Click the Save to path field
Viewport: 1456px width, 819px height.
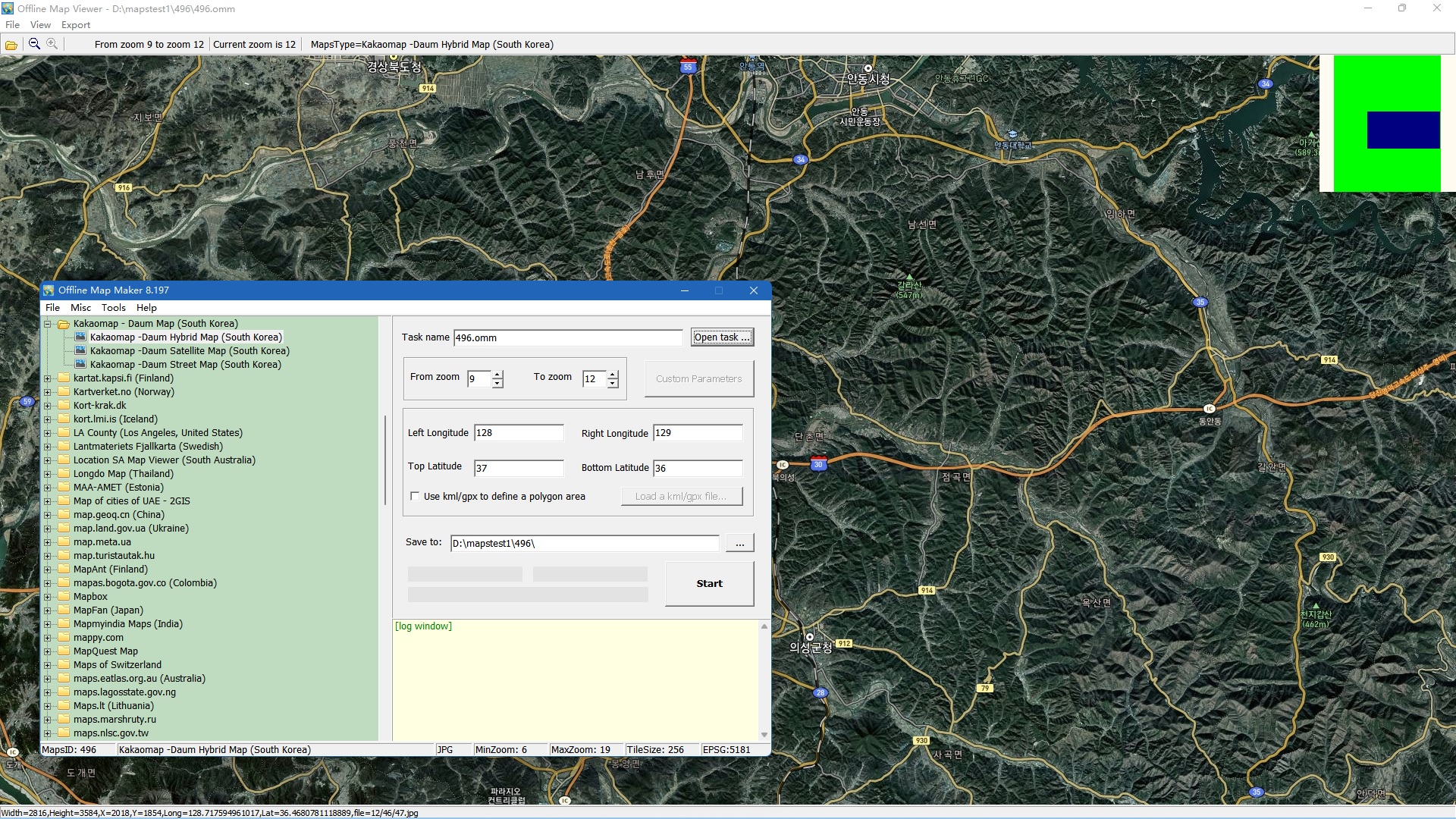click(585, 544)
